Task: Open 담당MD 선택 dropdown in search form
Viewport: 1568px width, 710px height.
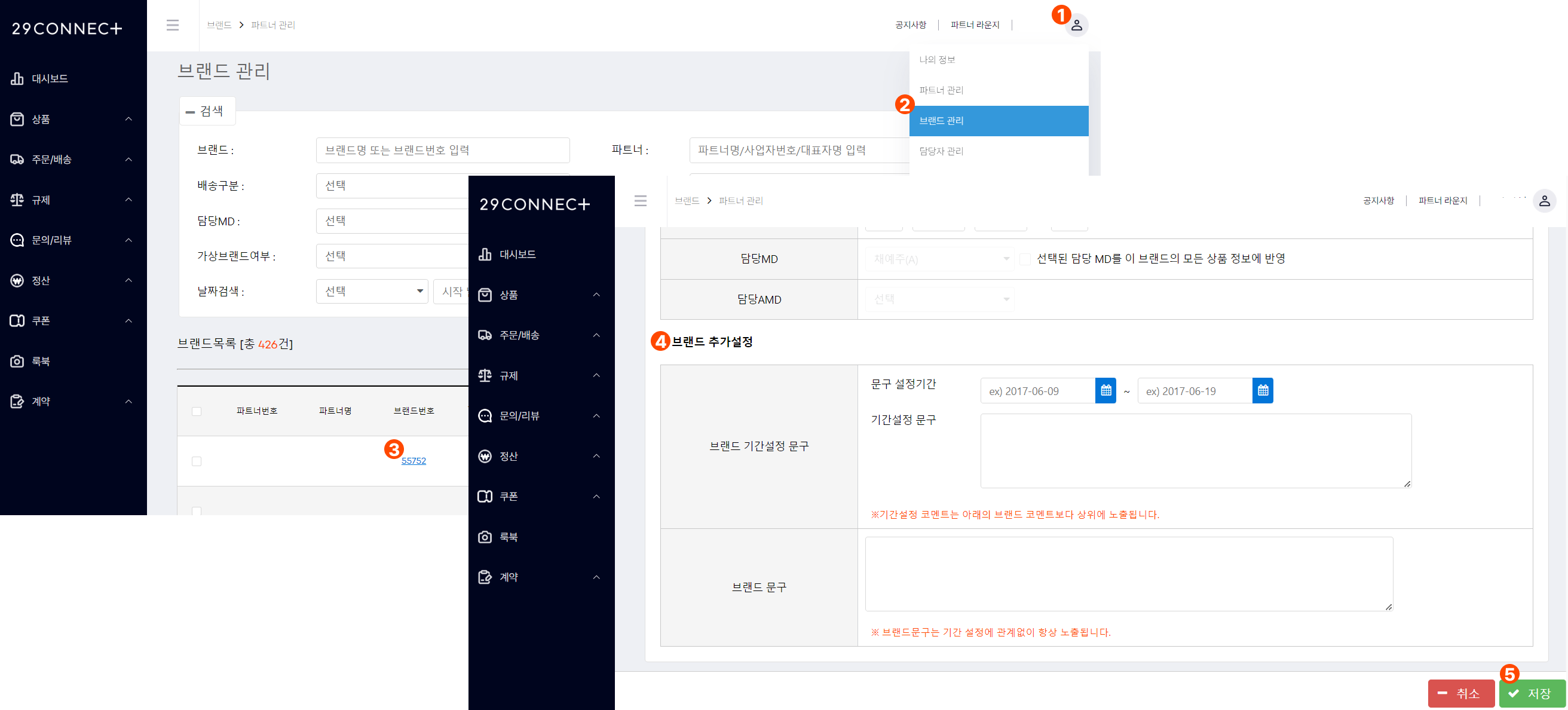Action: 392,221
